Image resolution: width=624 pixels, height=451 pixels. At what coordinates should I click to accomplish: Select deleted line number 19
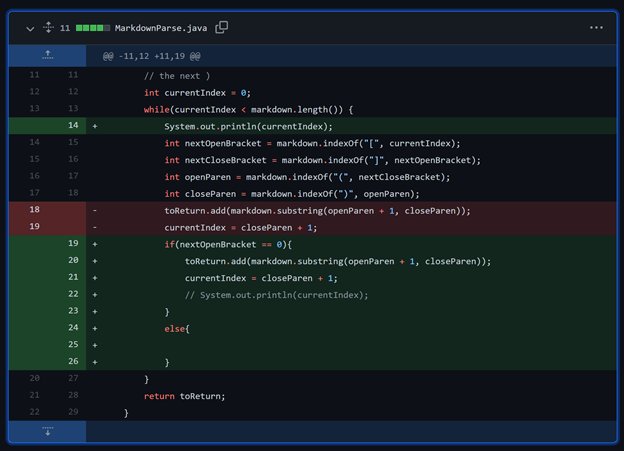(x=35, y=226)
